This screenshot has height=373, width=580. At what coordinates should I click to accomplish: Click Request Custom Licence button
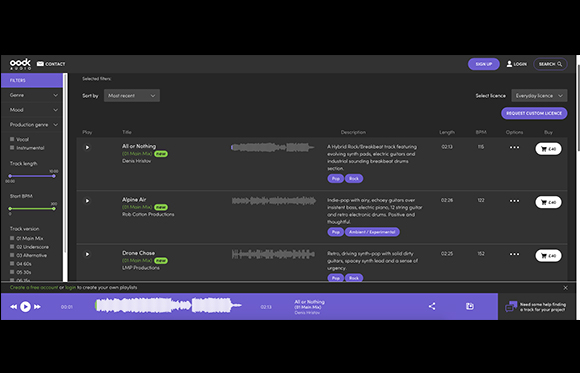pyautogui.click(x=534, y=113)
